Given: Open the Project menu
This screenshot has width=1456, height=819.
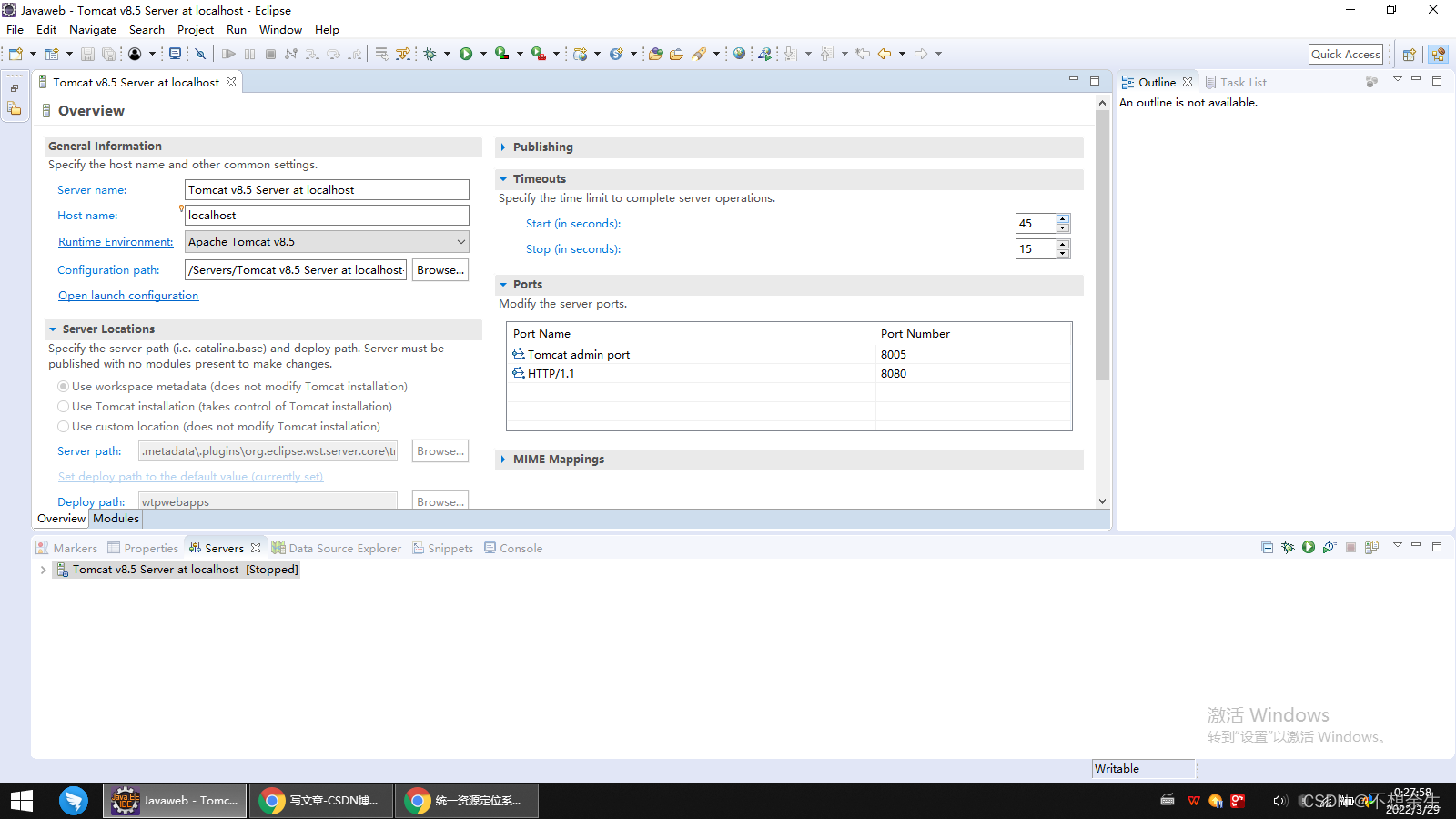Looking at the screenshot, I should pos(196,30).
